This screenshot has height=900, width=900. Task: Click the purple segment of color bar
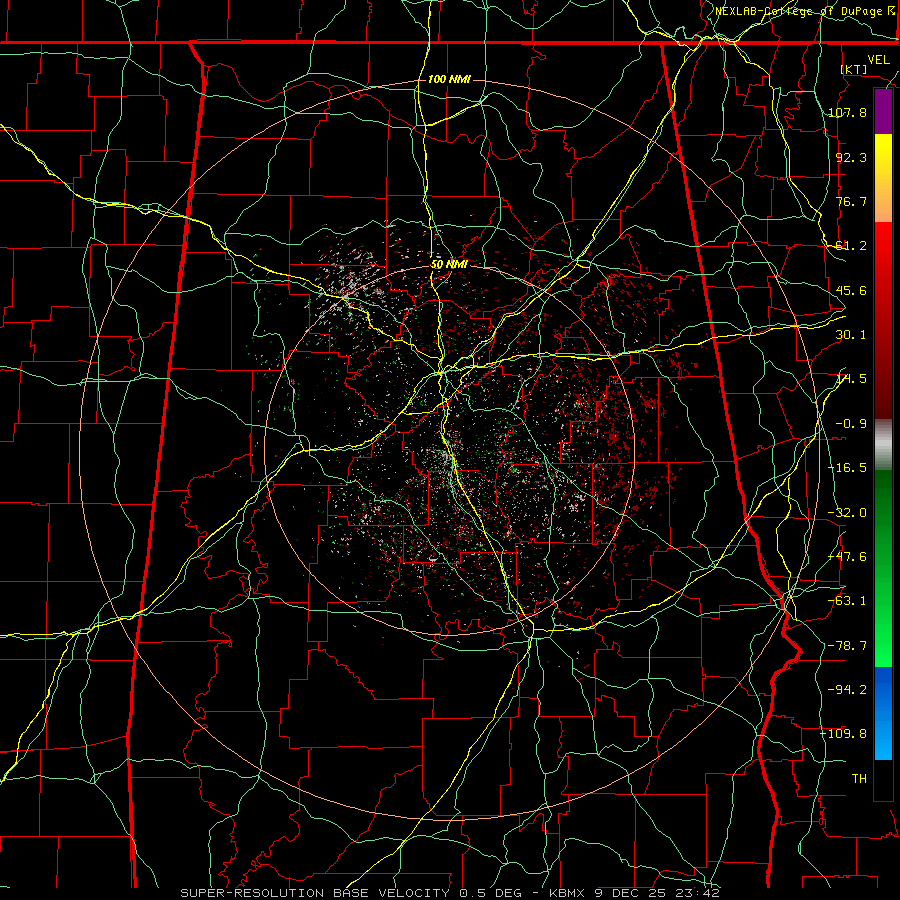click(x=883, y=112)
